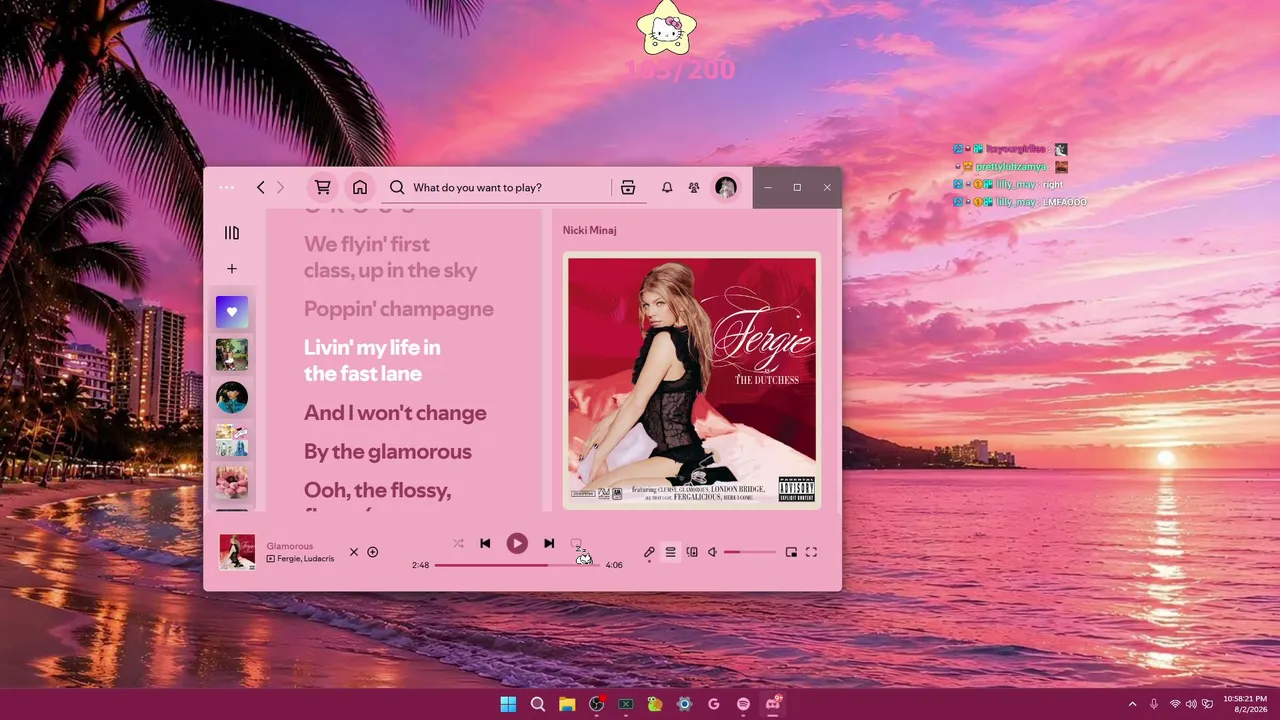Open the pink flower cover playlist in sidebar
The image size is (1280, 720).
[232, 482]
